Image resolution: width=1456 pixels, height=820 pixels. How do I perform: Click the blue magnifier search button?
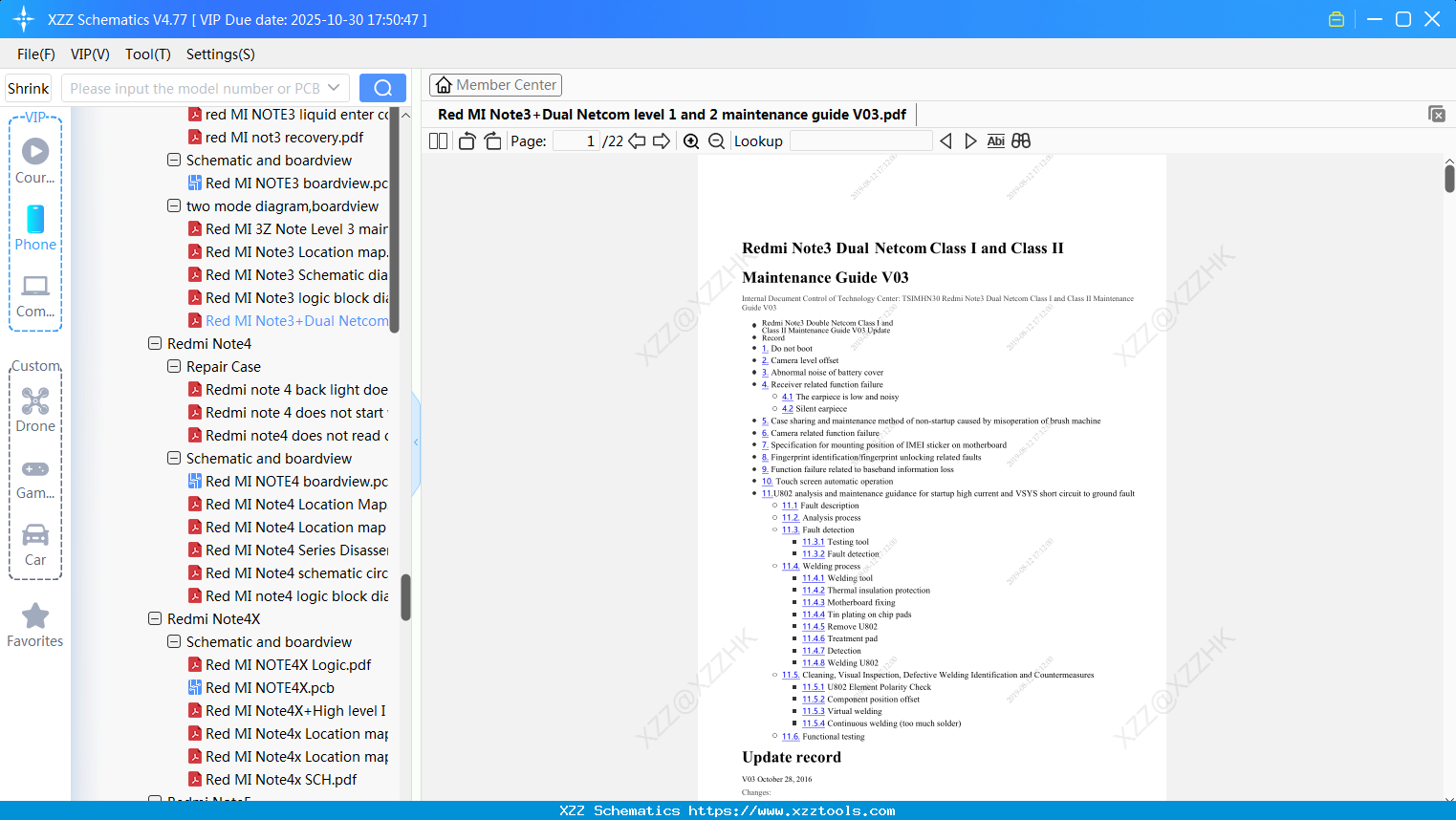(x=382, y=88)
